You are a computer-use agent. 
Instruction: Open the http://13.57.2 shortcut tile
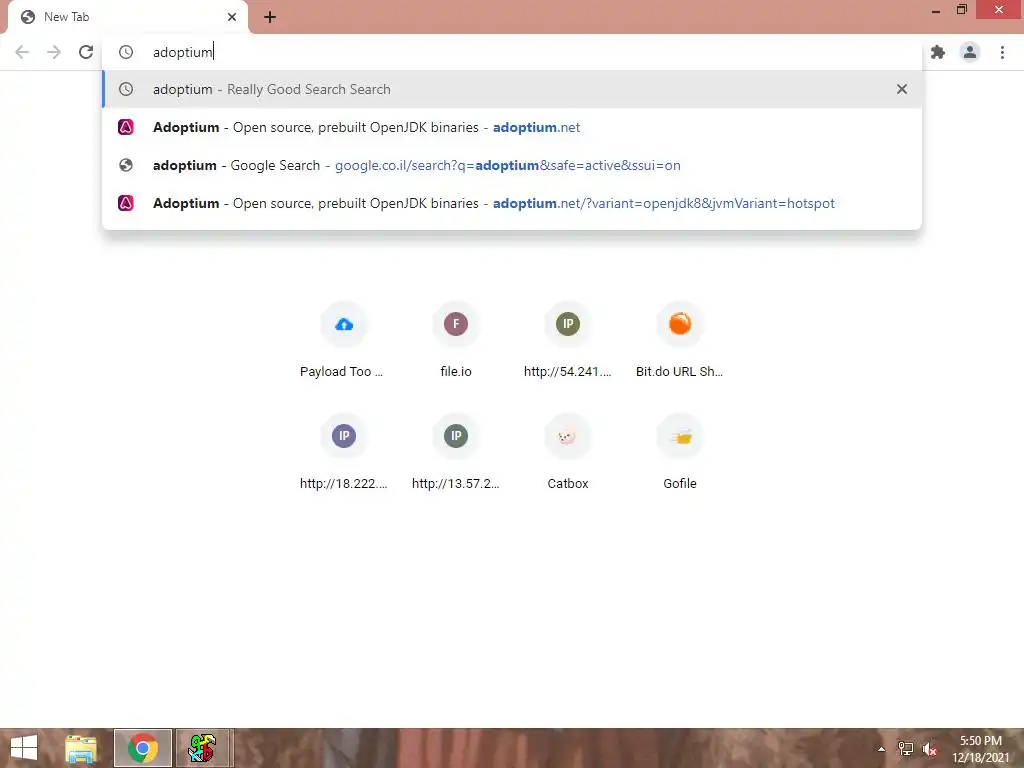(456, 453)
